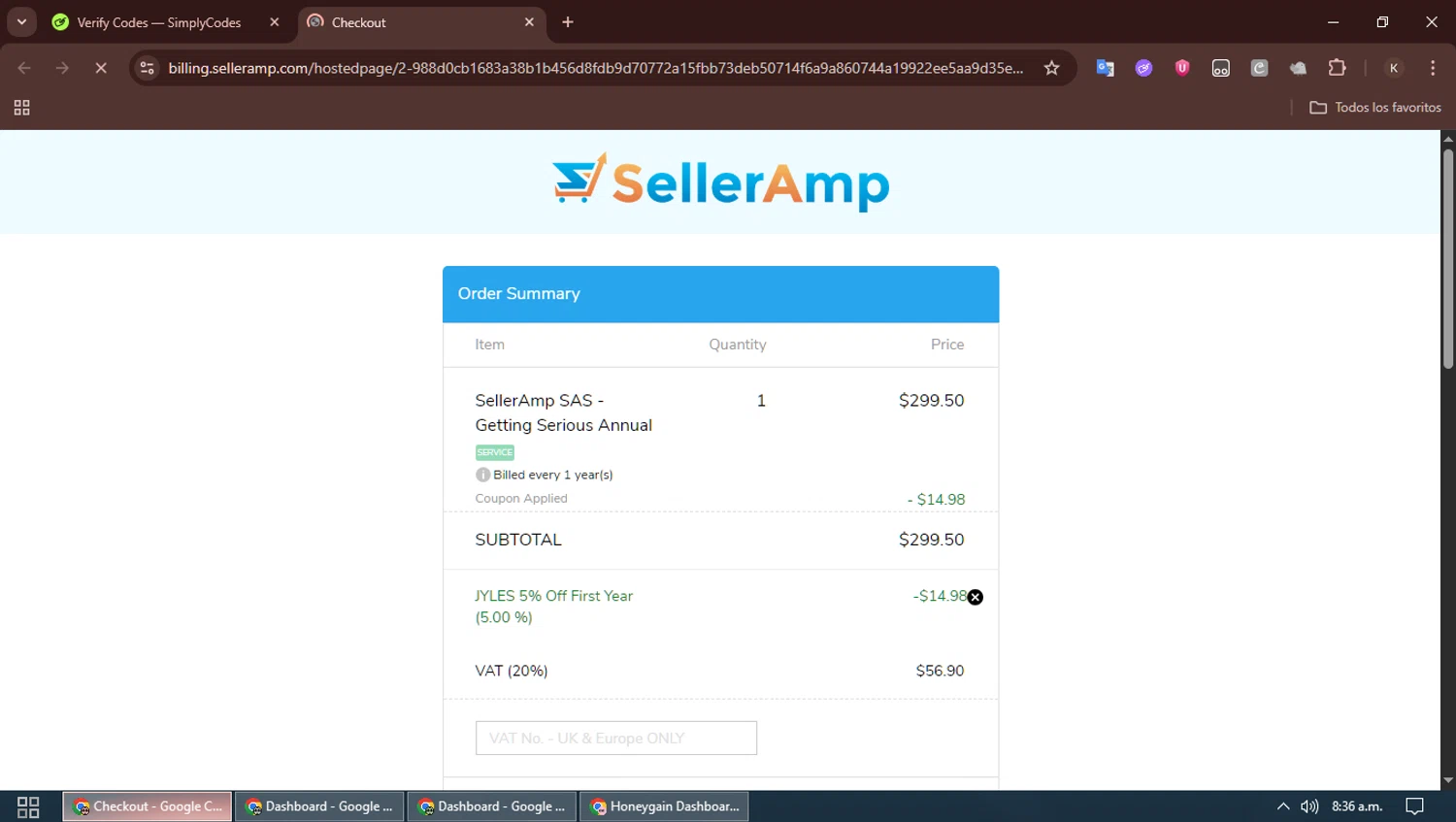
Task: Open the Chrome three-dot menu
Action: coord(1433,68)
